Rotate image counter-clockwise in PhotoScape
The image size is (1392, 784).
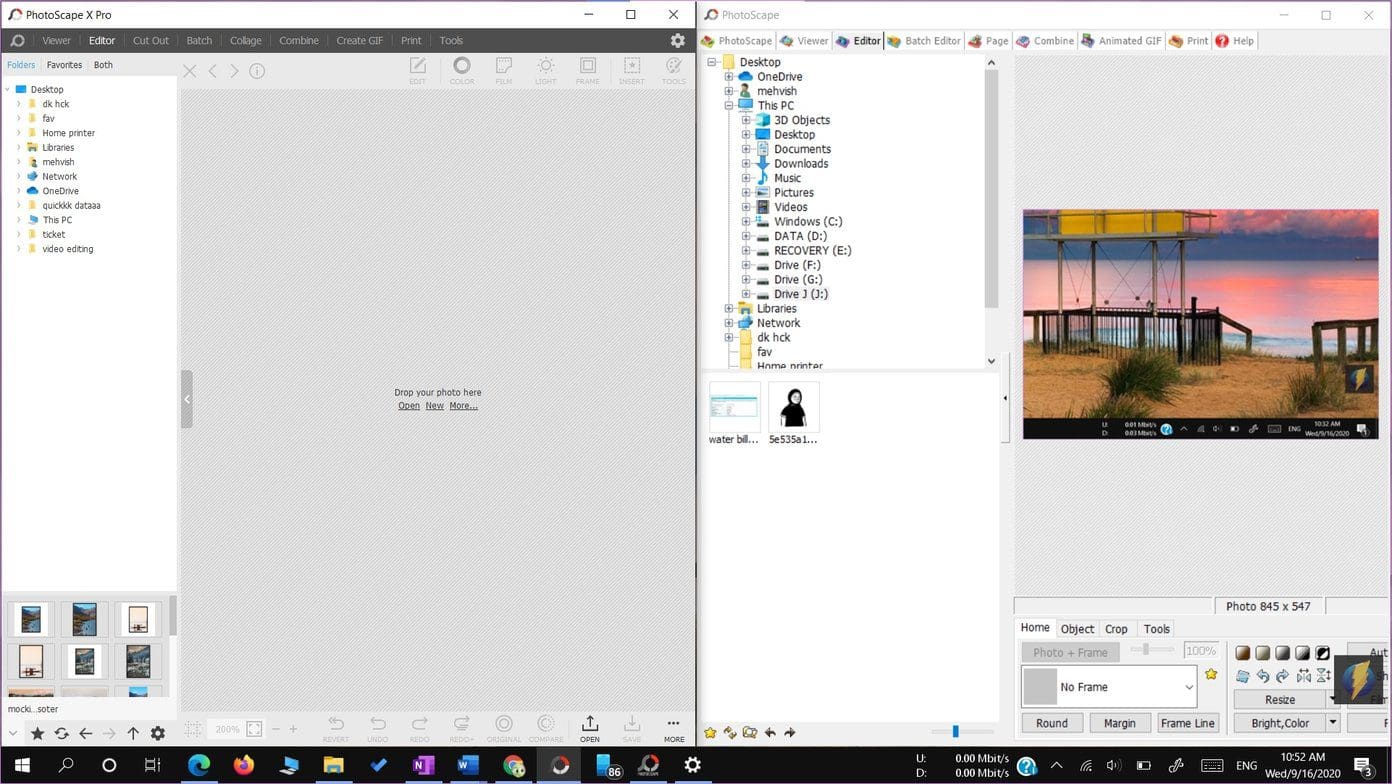(x=1263, y=676)
